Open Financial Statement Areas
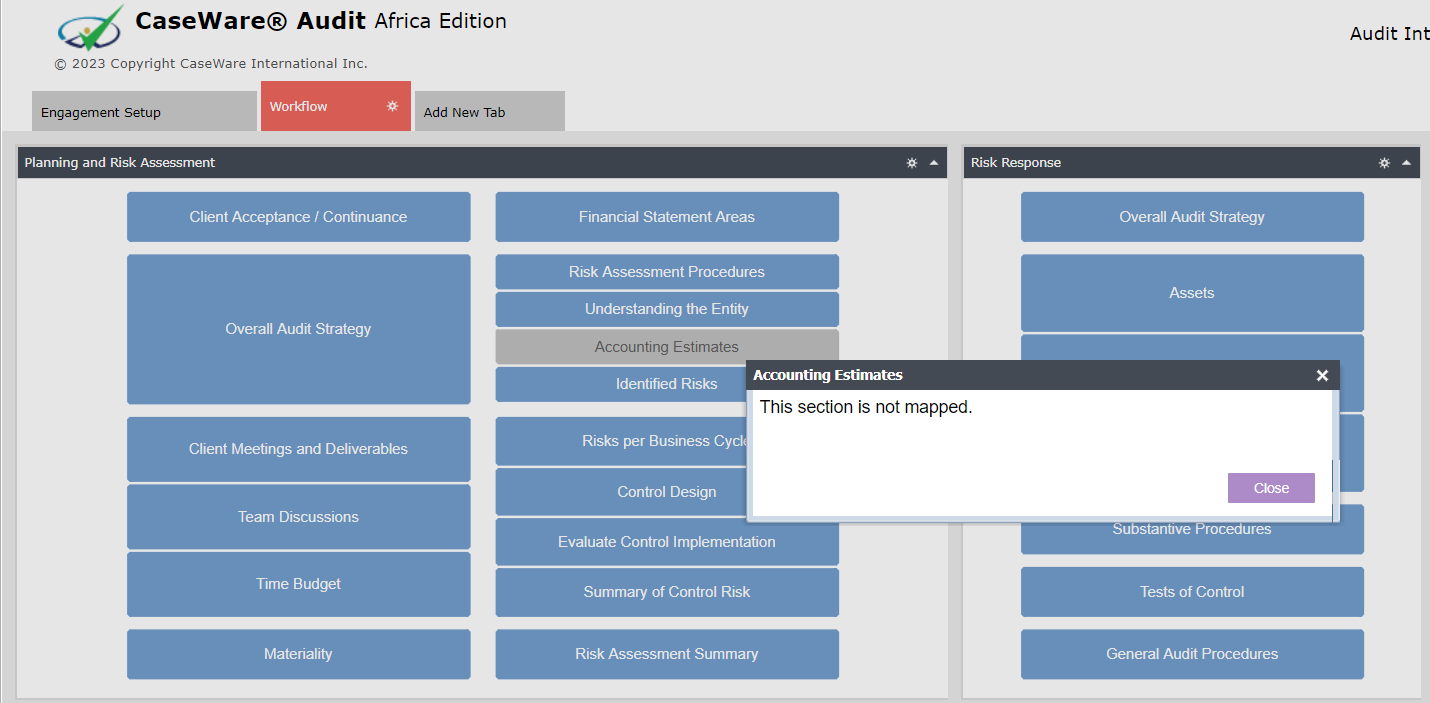The width and height of the screenshot is (1430, 703). [x=667, y=217]
